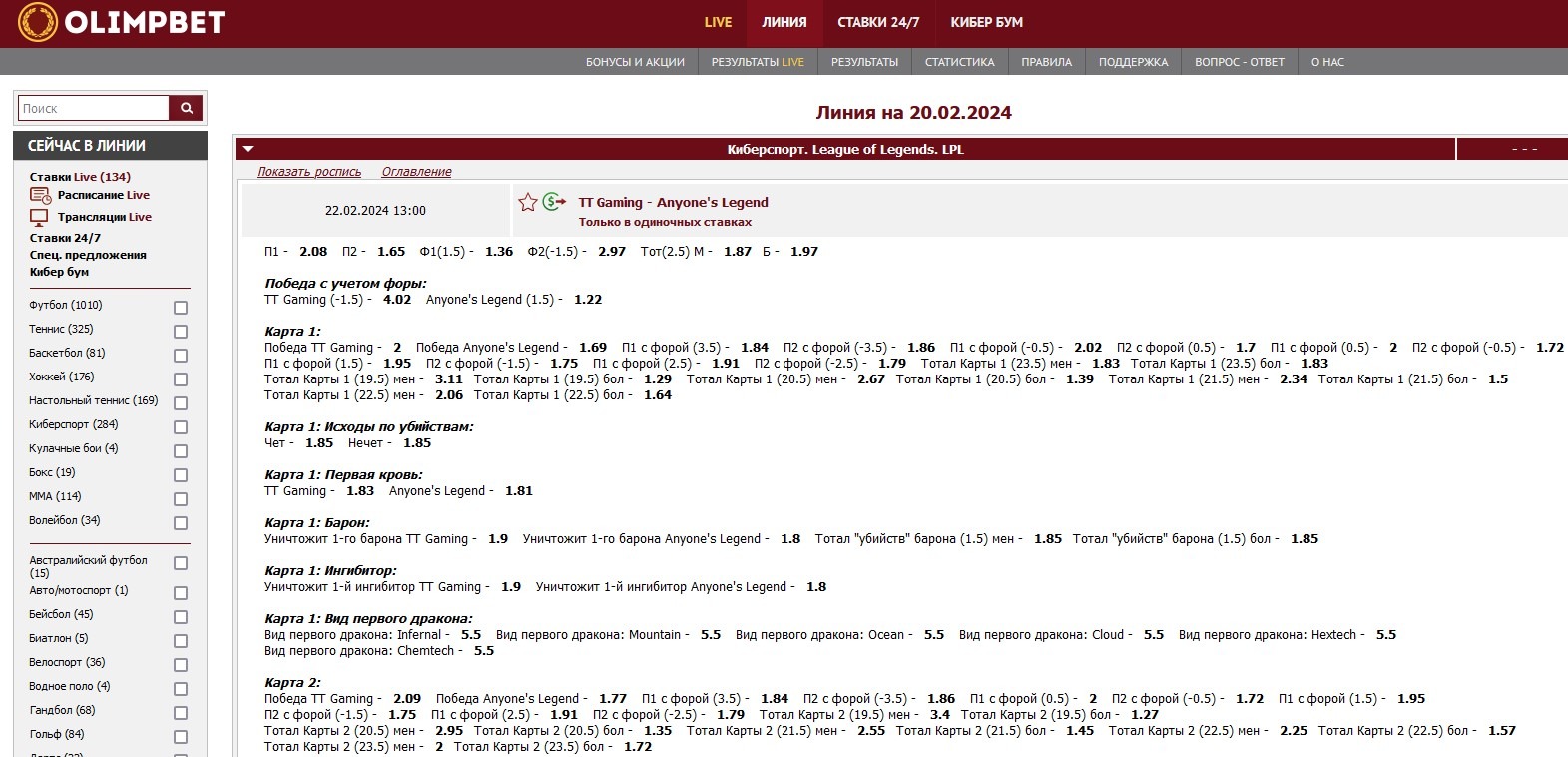This screenshot has height=757, width=1568.
Task: Tick the Бейсбол (45) checkbox
Action: [181, 617]
